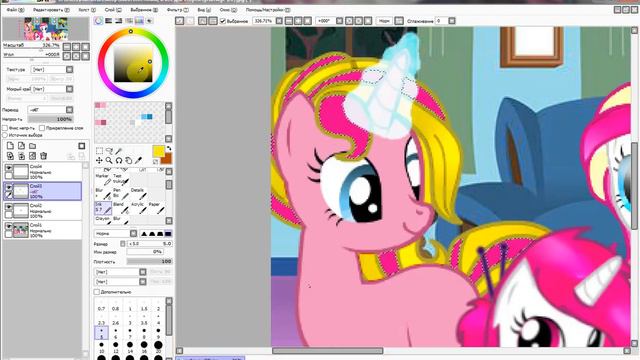Screen dimensions: 640x360
Task: Select the lasso tool
Action: (109, 151)
